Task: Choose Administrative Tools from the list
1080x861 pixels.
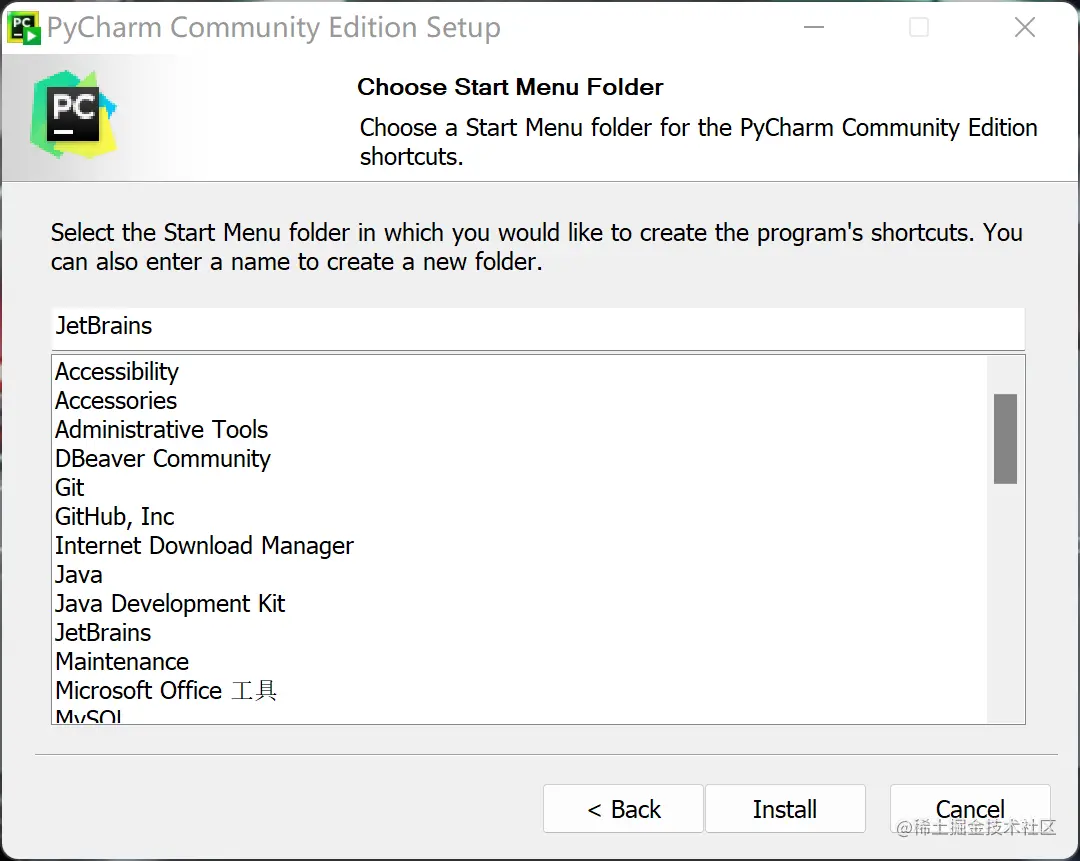Action: click(x=162, y=430)
